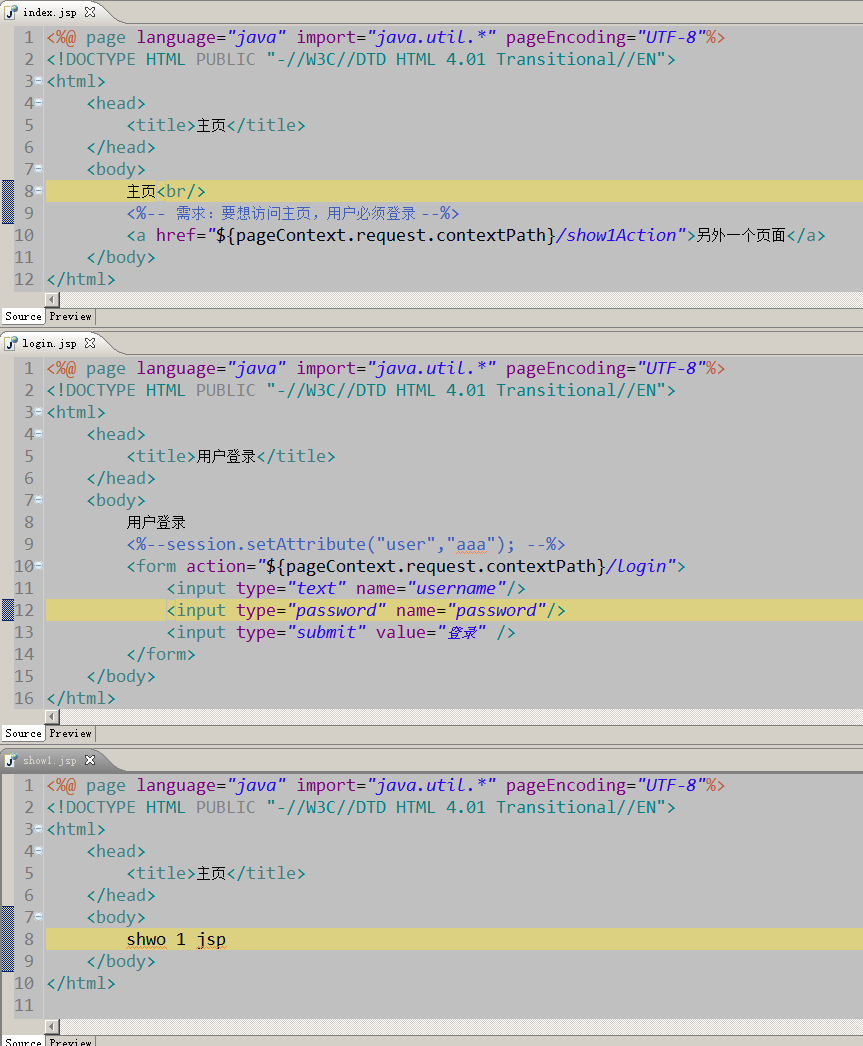Click the closing </body> line in show1.jsp

[121, 961]
